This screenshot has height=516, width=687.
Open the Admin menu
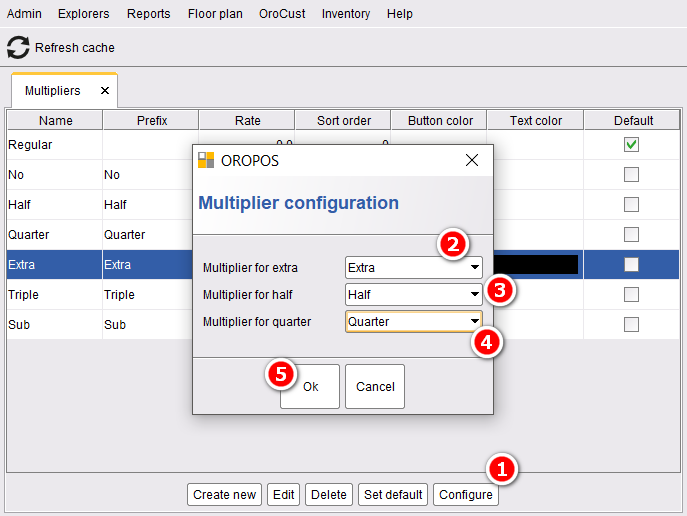[x=24, y=14]
